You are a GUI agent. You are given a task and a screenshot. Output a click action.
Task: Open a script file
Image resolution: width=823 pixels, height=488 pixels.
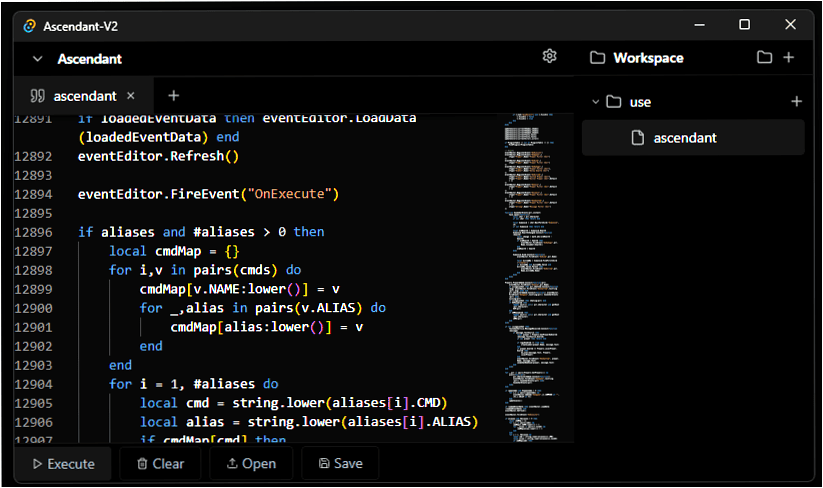coord(251,464)
